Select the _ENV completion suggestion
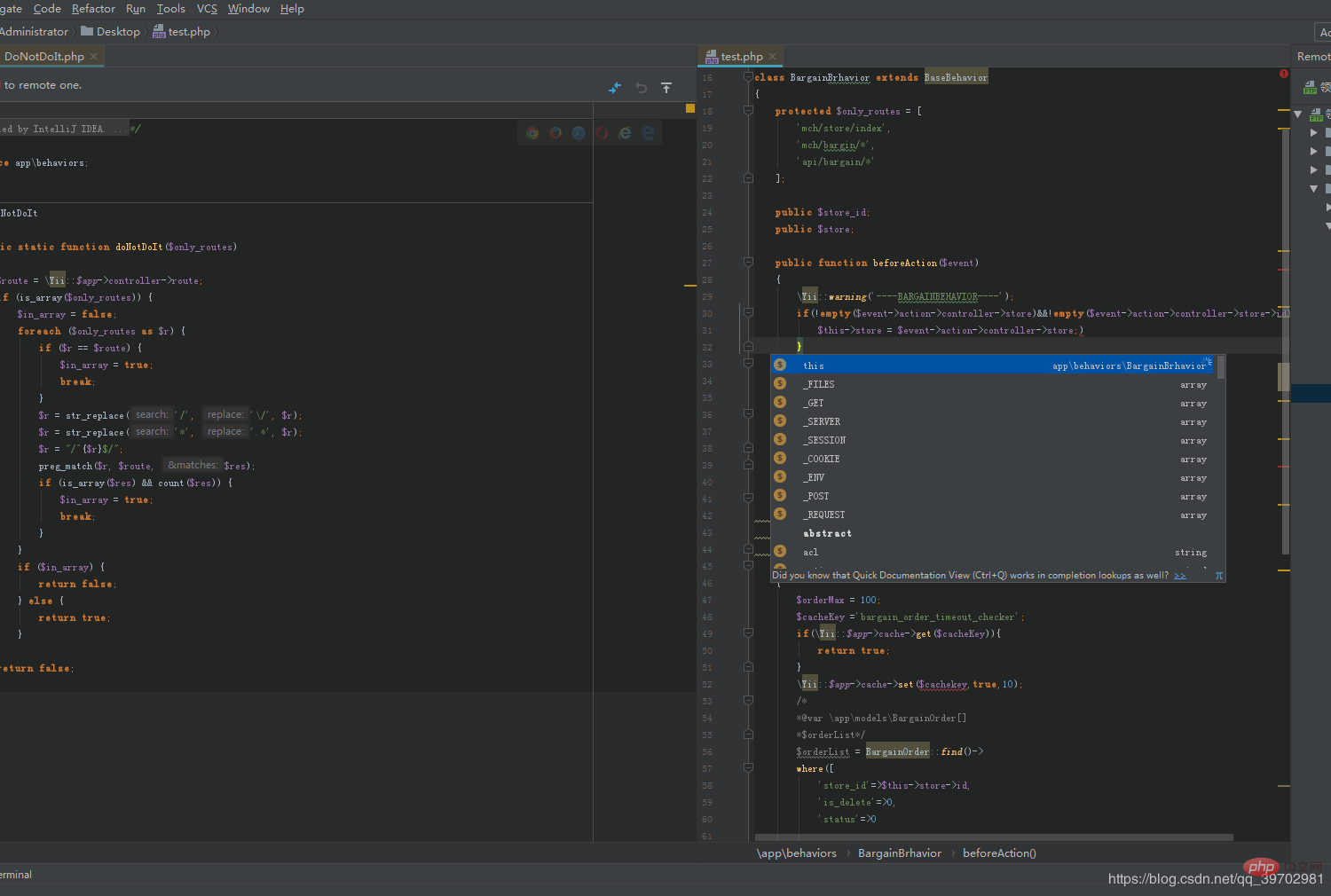 [x=993, y=477]
